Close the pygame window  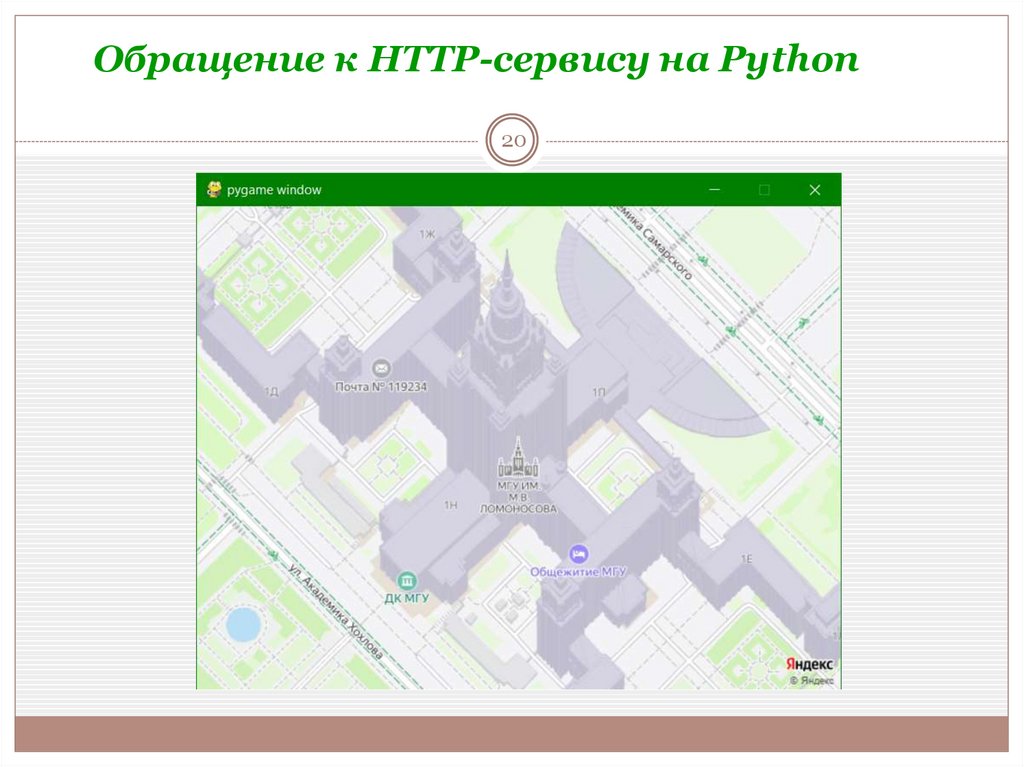click(x=814, y=190)
